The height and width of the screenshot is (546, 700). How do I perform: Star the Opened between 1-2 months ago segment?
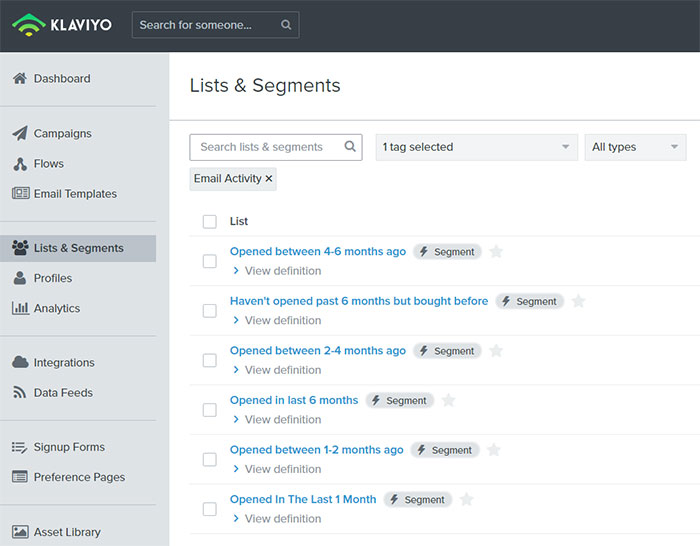[493, 450]
